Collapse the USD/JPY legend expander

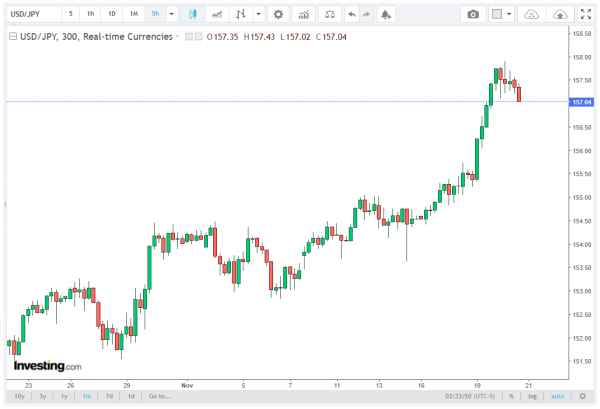11,35
